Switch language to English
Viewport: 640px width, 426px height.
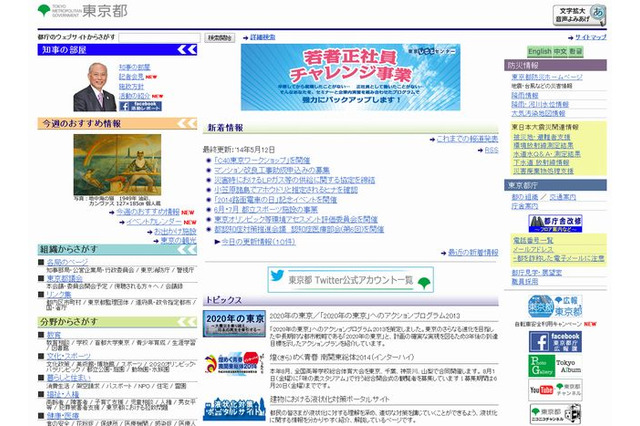click(x=540, y=51)
